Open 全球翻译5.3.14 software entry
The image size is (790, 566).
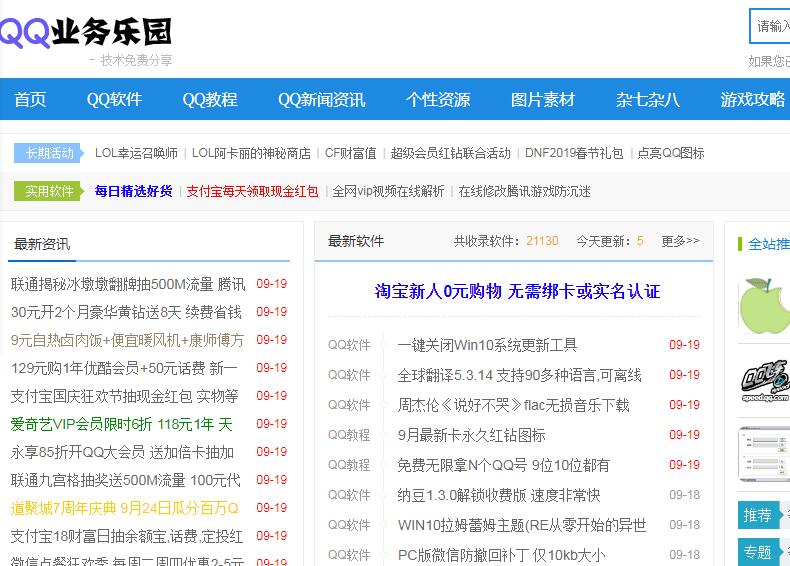click(x=519, y=375)
